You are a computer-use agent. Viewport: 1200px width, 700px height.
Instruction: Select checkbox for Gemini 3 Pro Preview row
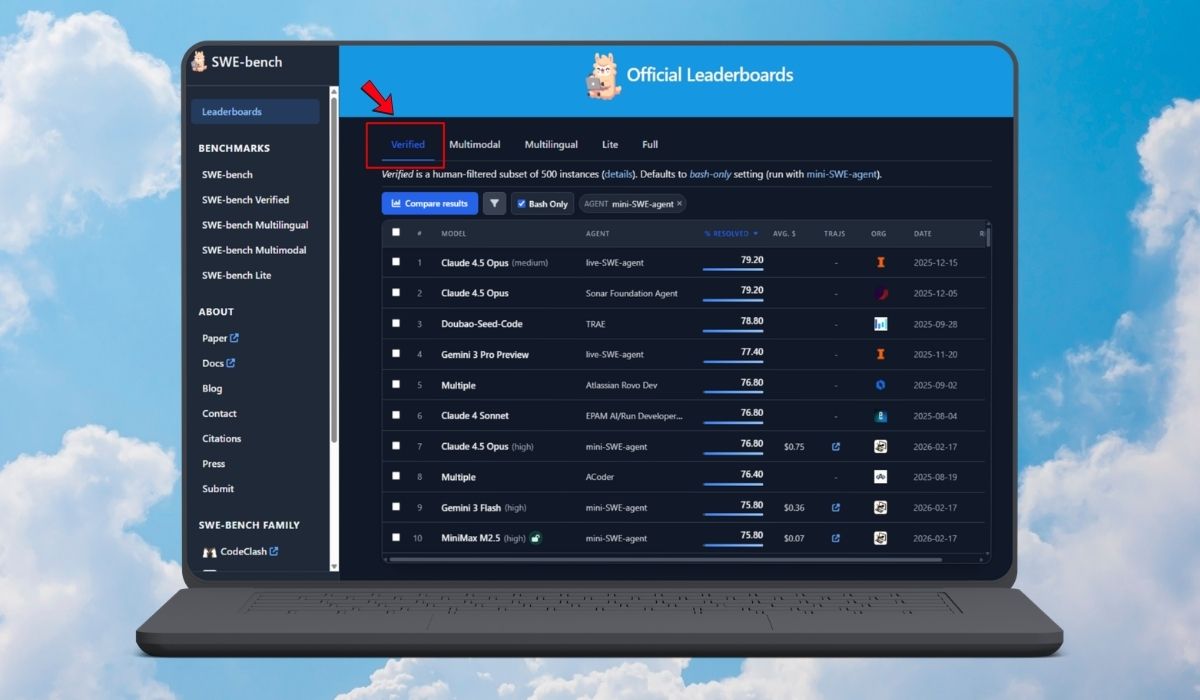[396, 354]
